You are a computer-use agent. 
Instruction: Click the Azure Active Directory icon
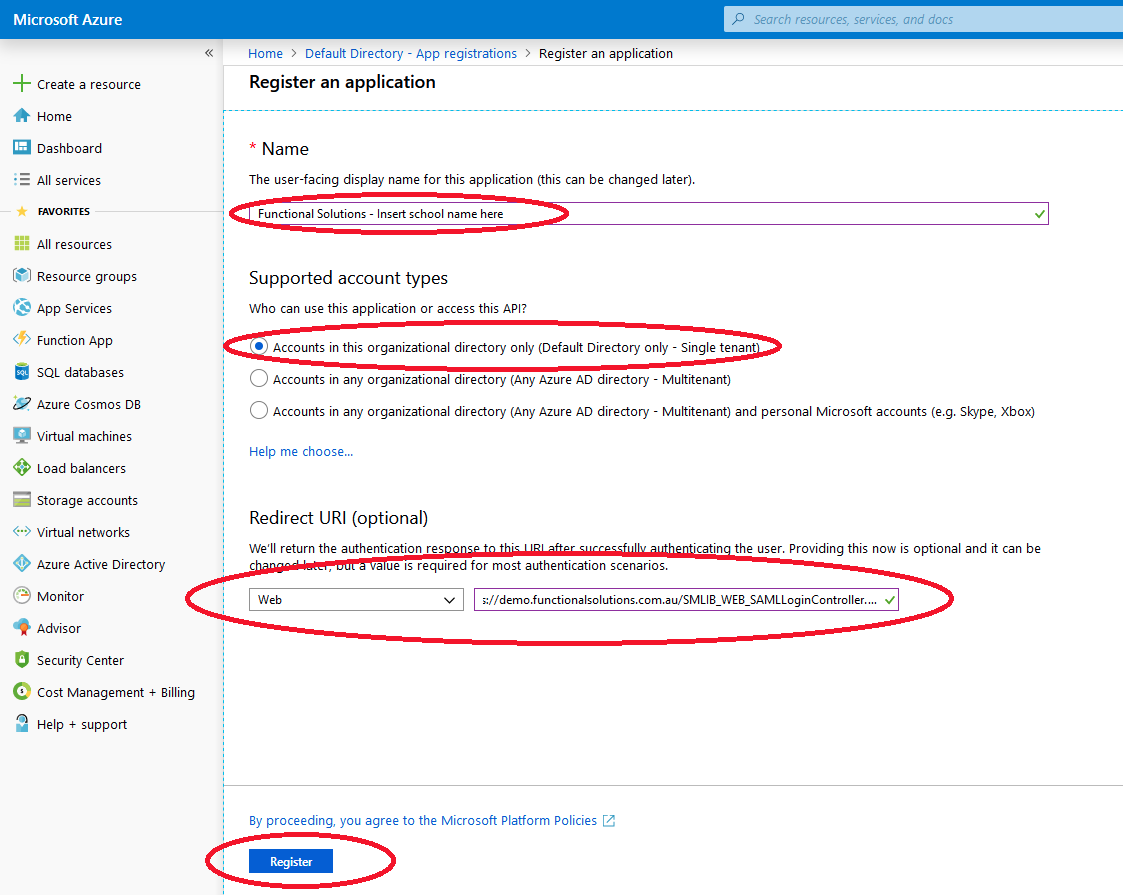click(x=22, y=563)
